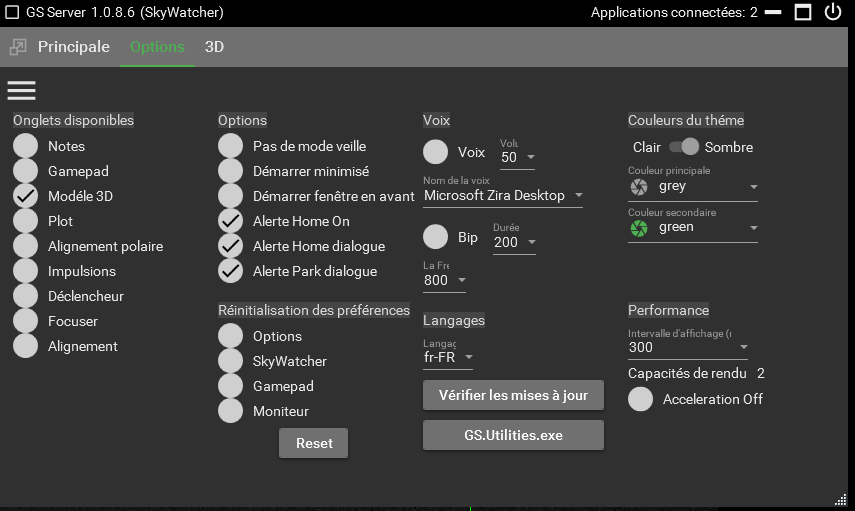Click the power shutdown icon
855x511 pixels.
coord(833,12)
